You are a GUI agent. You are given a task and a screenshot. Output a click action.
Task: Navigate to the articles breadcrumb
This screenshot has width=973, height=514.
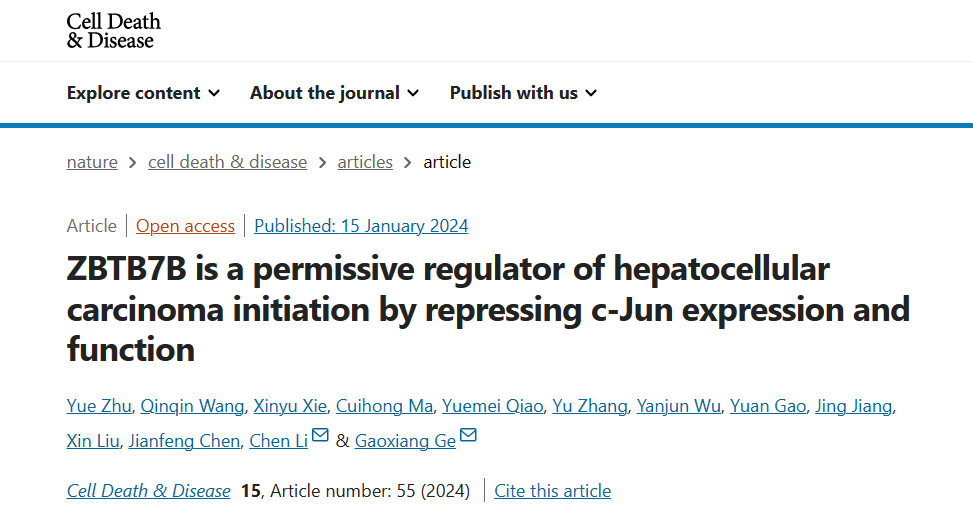(365, 162)
